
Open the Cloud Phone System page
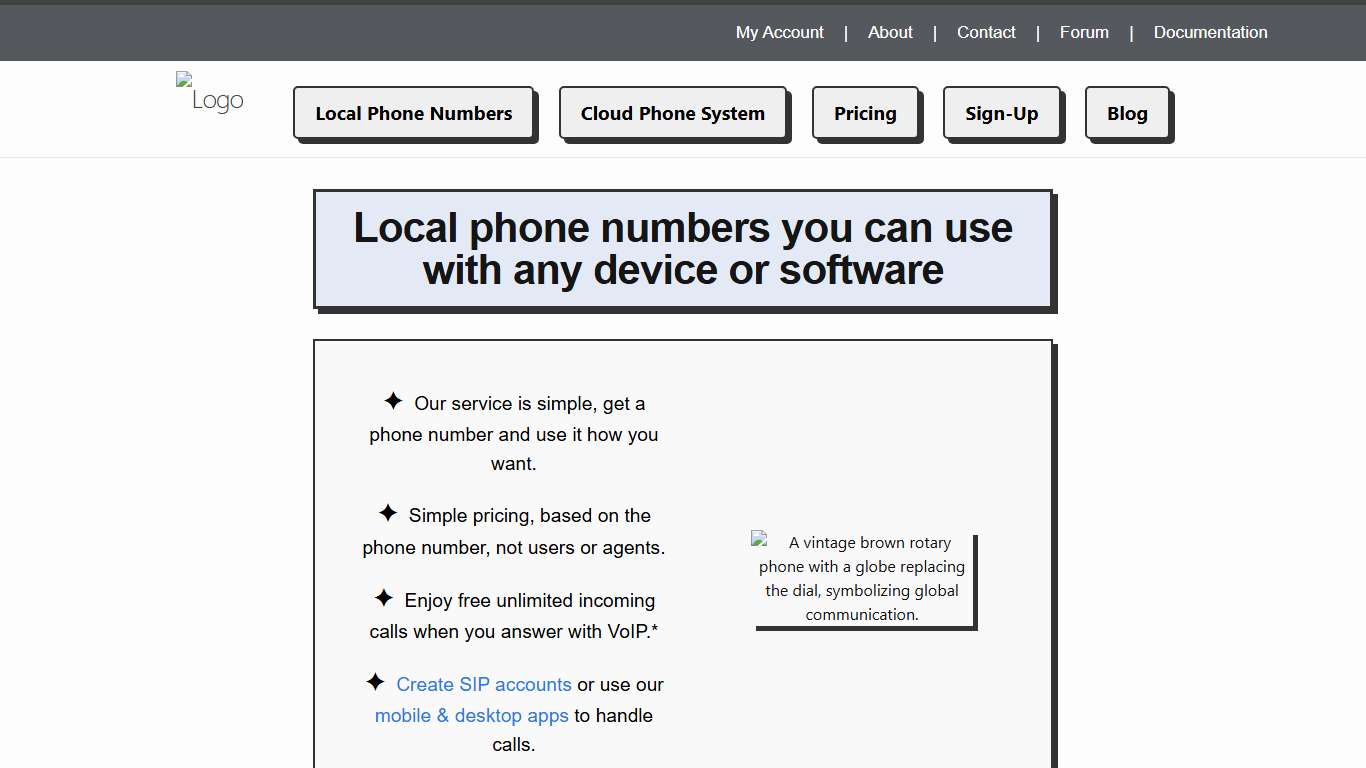coord(673,113)
